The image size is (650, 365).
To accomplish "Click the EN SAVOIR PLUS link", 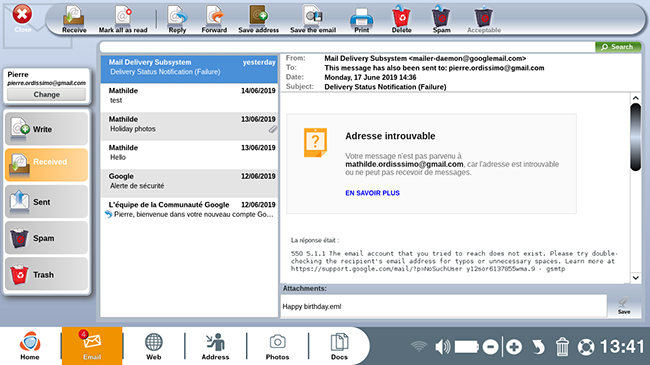I will [372, 193].
